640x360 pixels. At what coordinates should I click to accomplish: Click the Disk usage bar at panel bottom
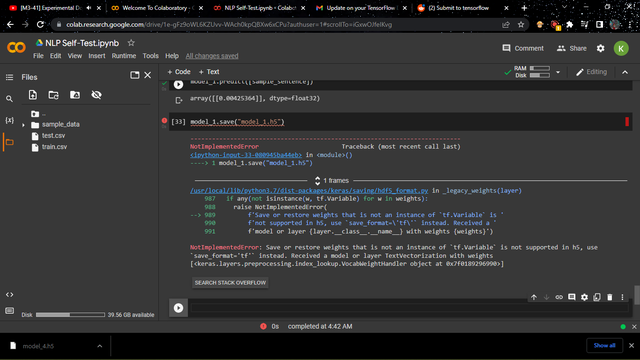pyautogui.click(x=70, y=315)
